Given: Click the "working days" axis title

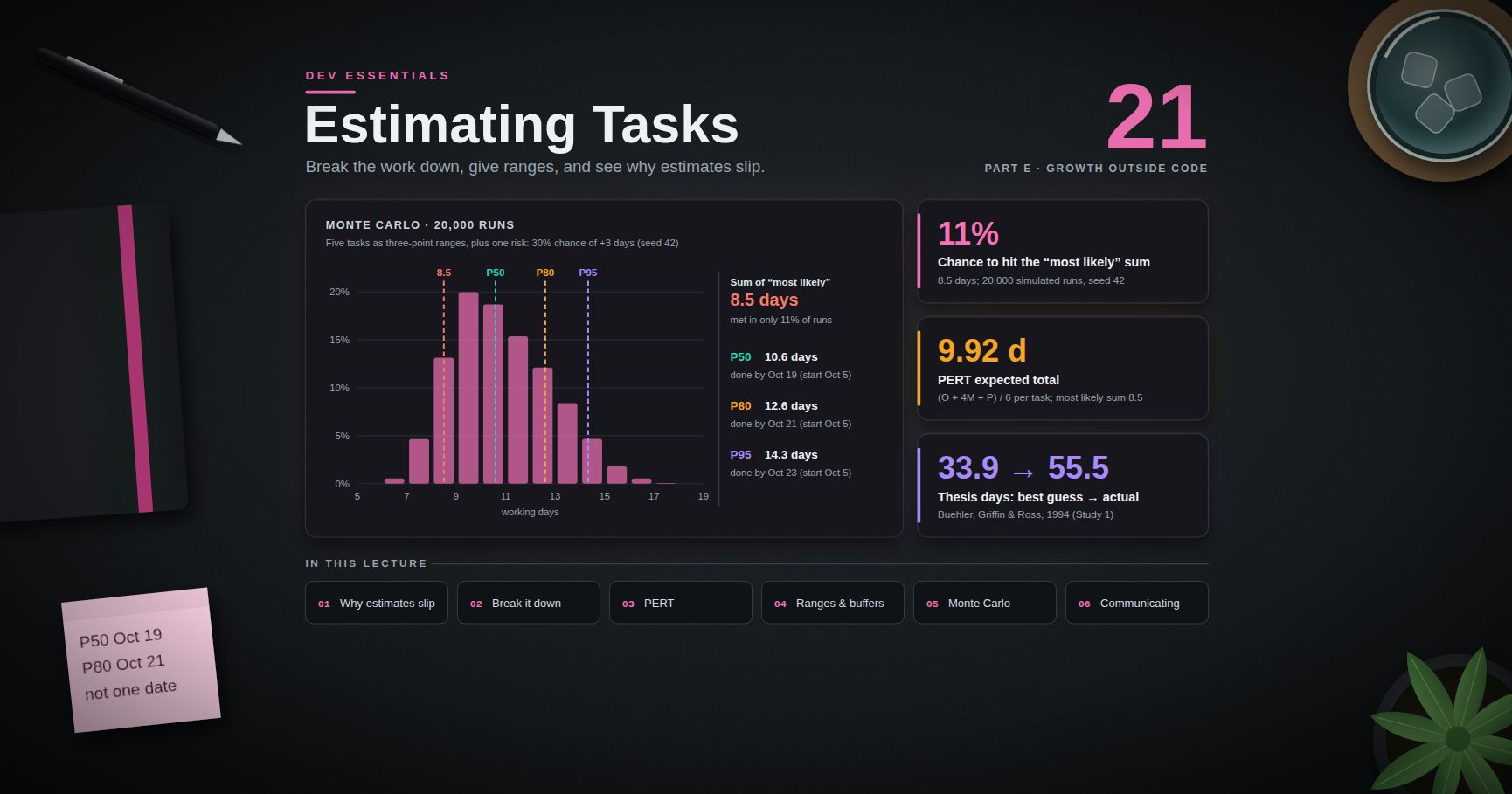Looking at the screenshot, I should (530, 512).
